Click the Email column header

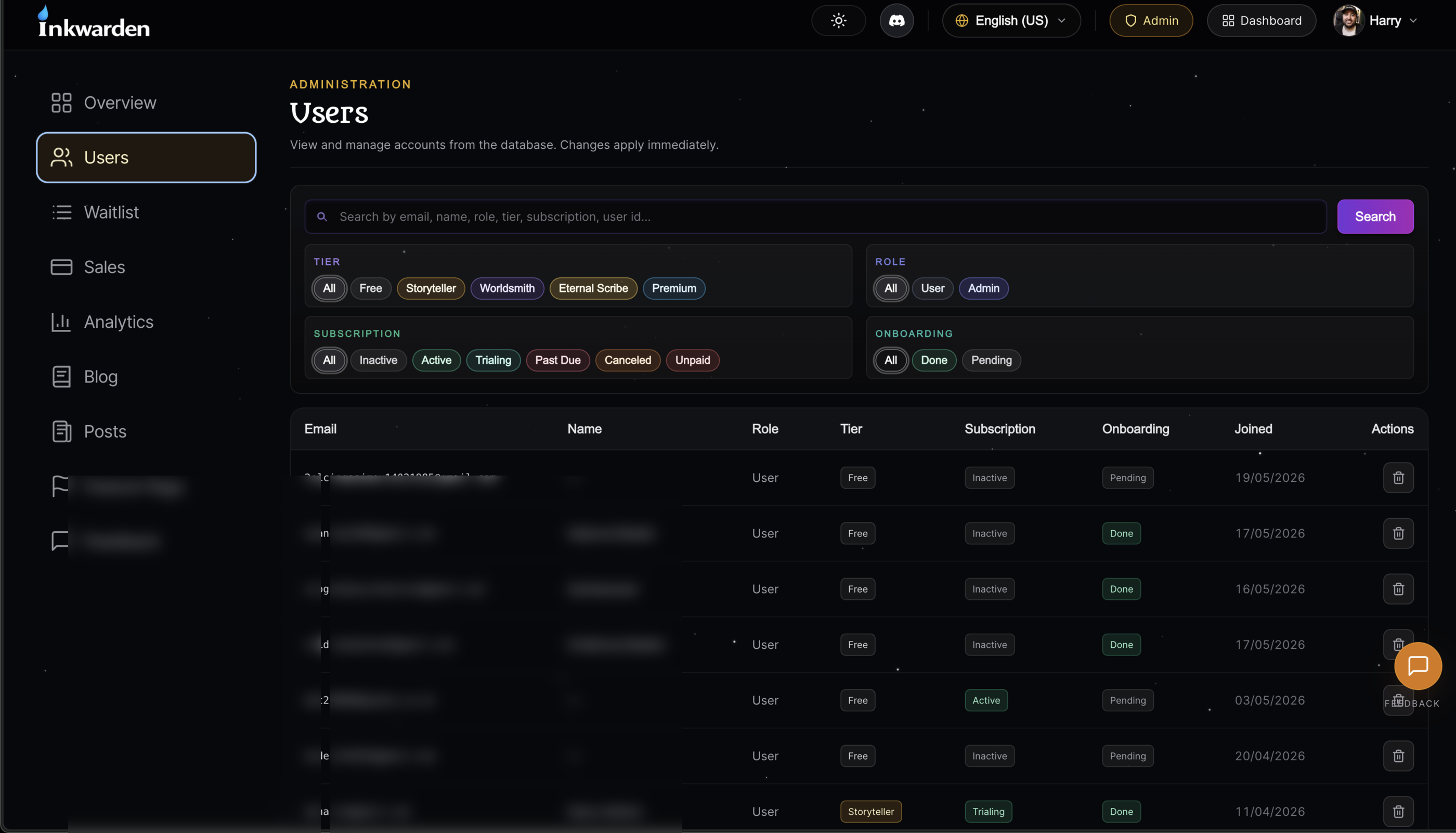click(320, 429)
